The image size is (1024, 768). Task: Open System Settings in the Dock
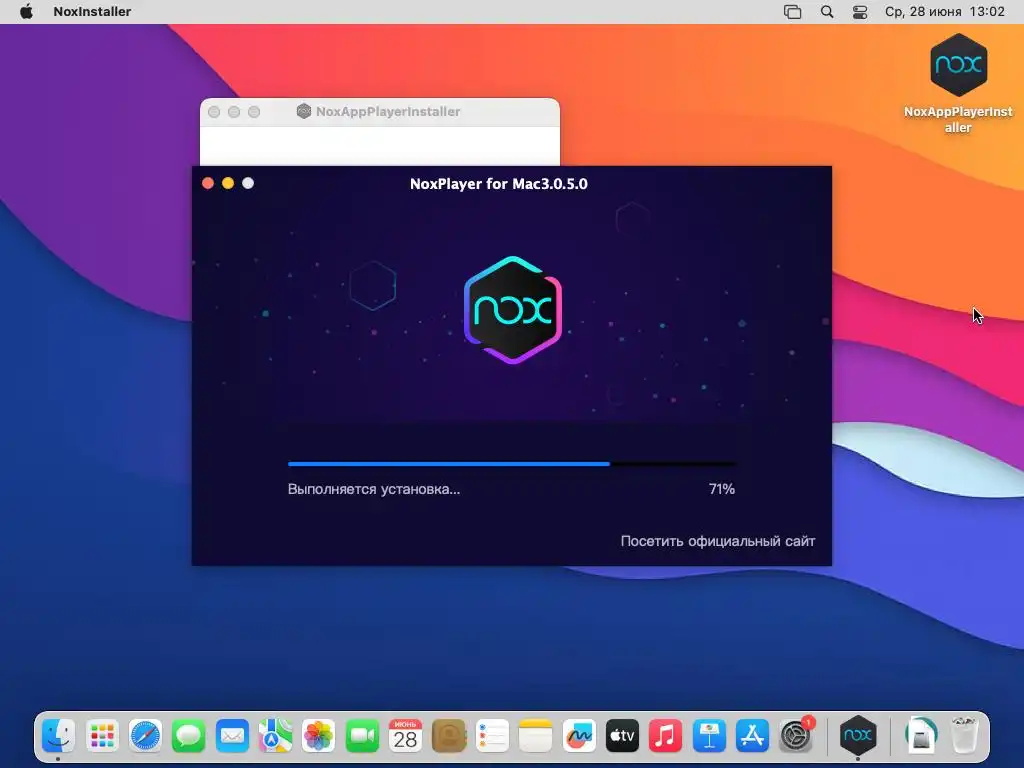795,736
